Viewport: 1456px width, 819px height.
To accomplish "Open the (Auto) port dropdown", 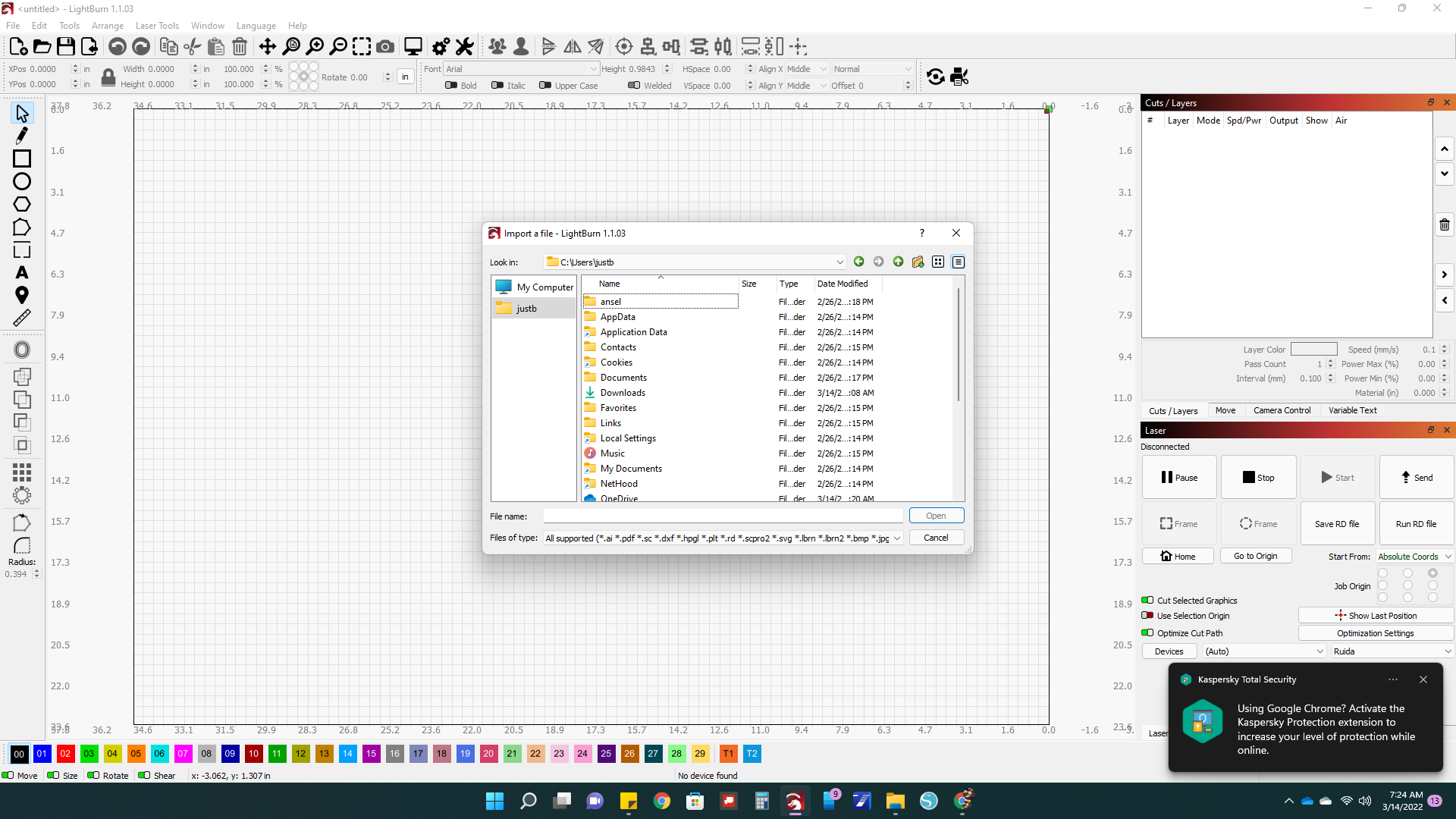I will point(1265,651).
